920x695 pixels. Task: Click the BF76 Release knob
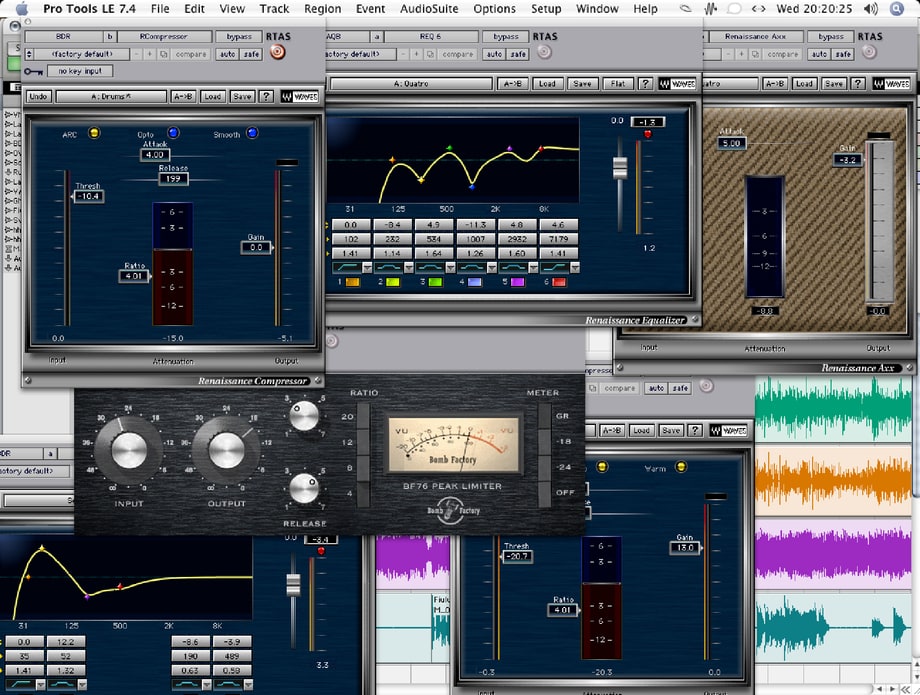coord(305,489)
